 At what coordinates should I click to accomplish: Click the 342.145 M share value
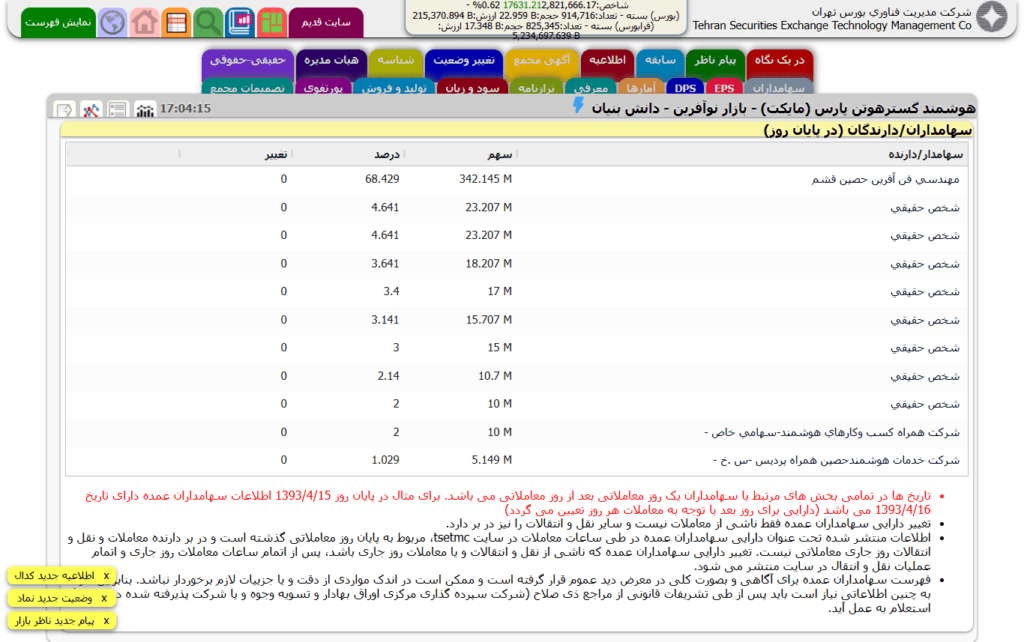485,179
